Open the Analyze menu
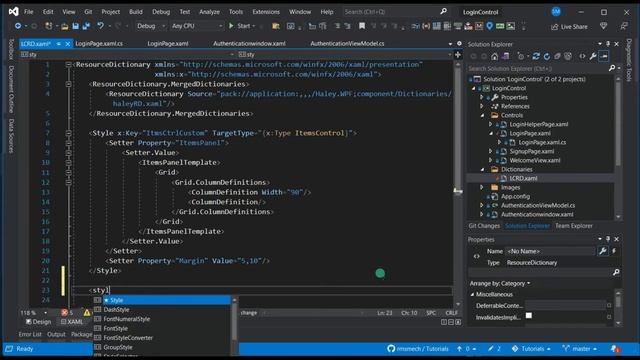Viewport: 640px width, 360px height. click(x=209, y=12)
